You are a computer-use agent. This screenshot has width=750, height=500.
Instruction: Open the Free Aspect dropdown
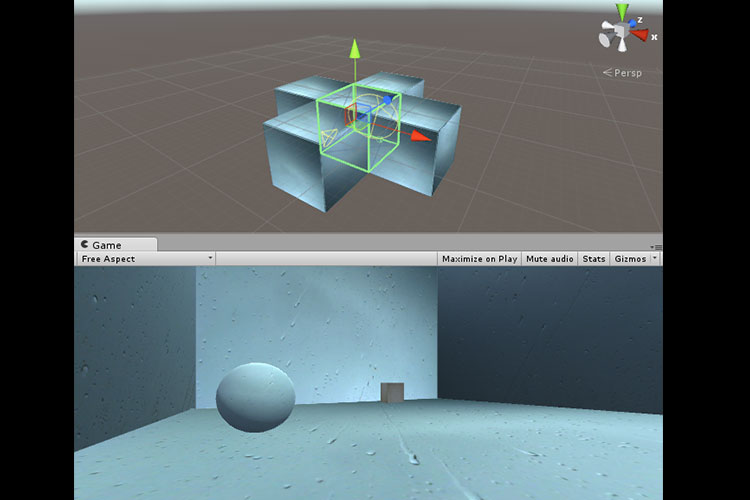point(146,259)
